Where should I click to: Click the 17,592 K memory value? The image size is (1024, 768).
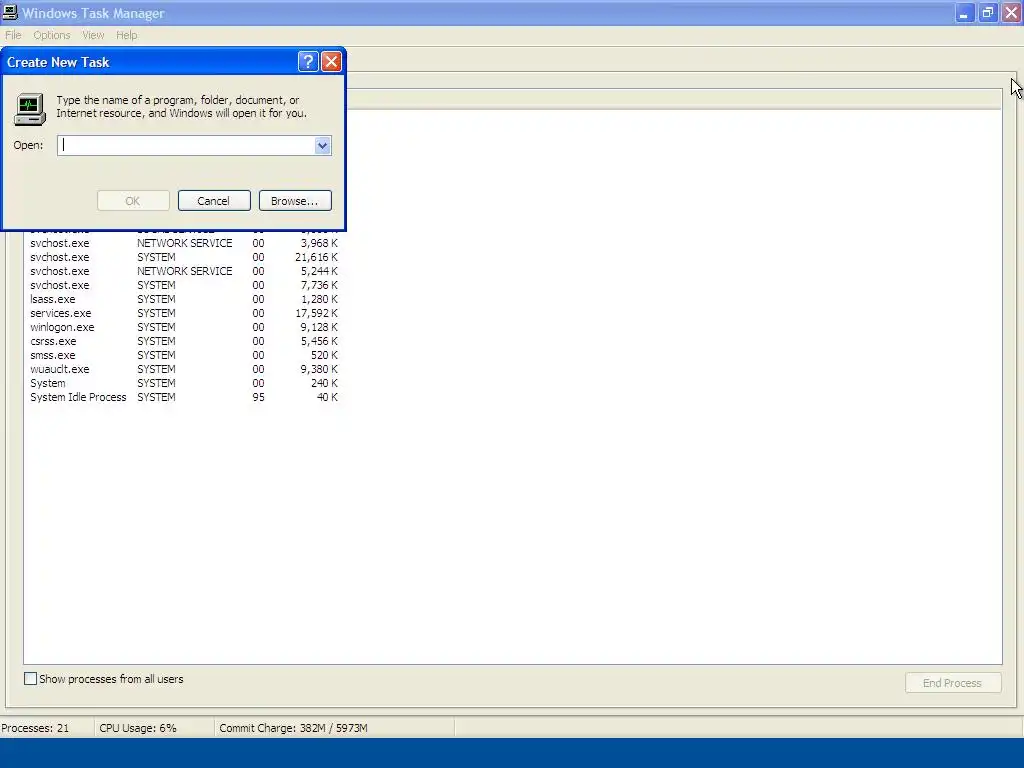317,313
